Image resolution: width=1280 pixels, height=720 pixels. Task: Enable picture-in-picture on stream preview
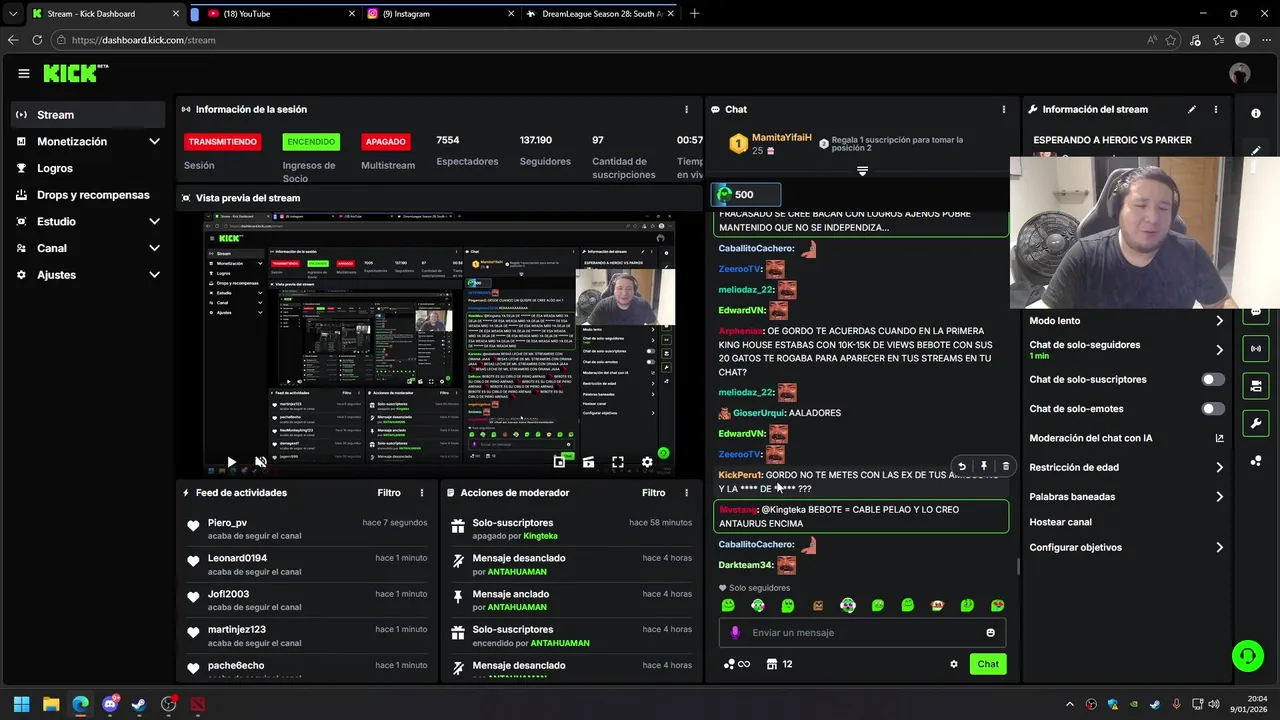click(559, 462)
